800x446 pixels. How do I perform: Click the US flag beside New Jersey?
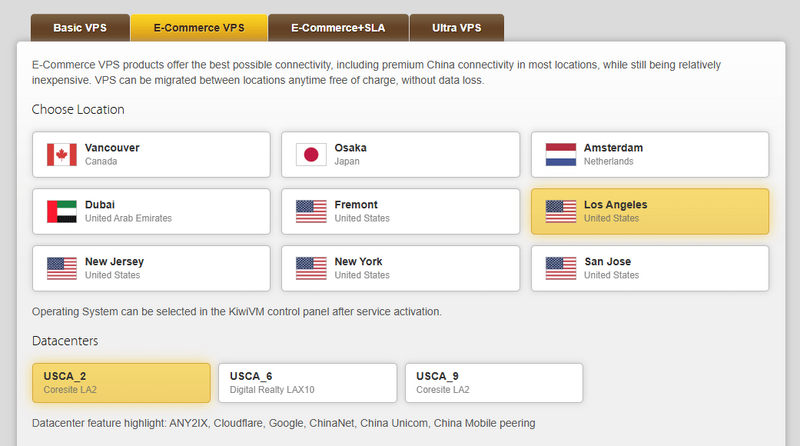[62, 268]
